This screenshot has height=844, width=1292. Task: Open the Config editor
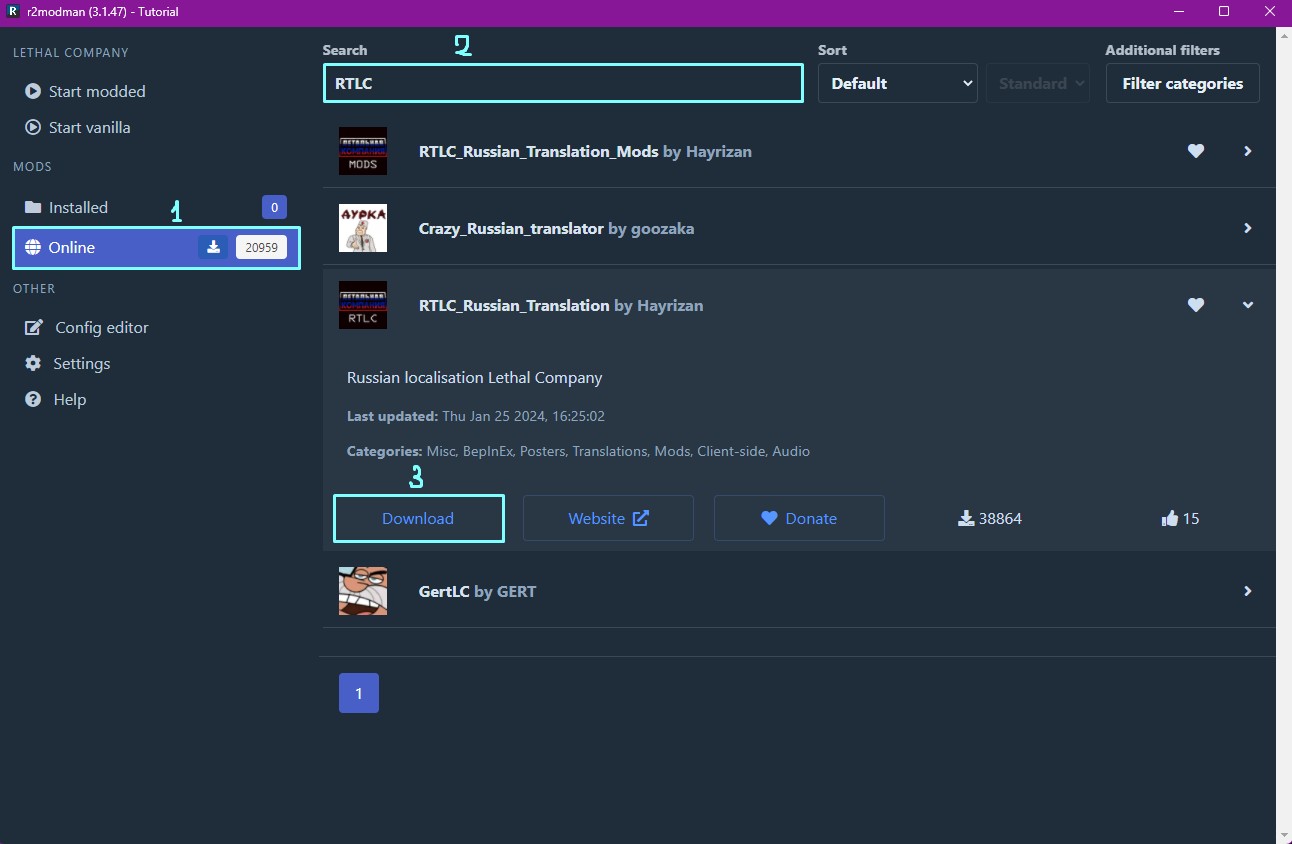click(156, 327)
